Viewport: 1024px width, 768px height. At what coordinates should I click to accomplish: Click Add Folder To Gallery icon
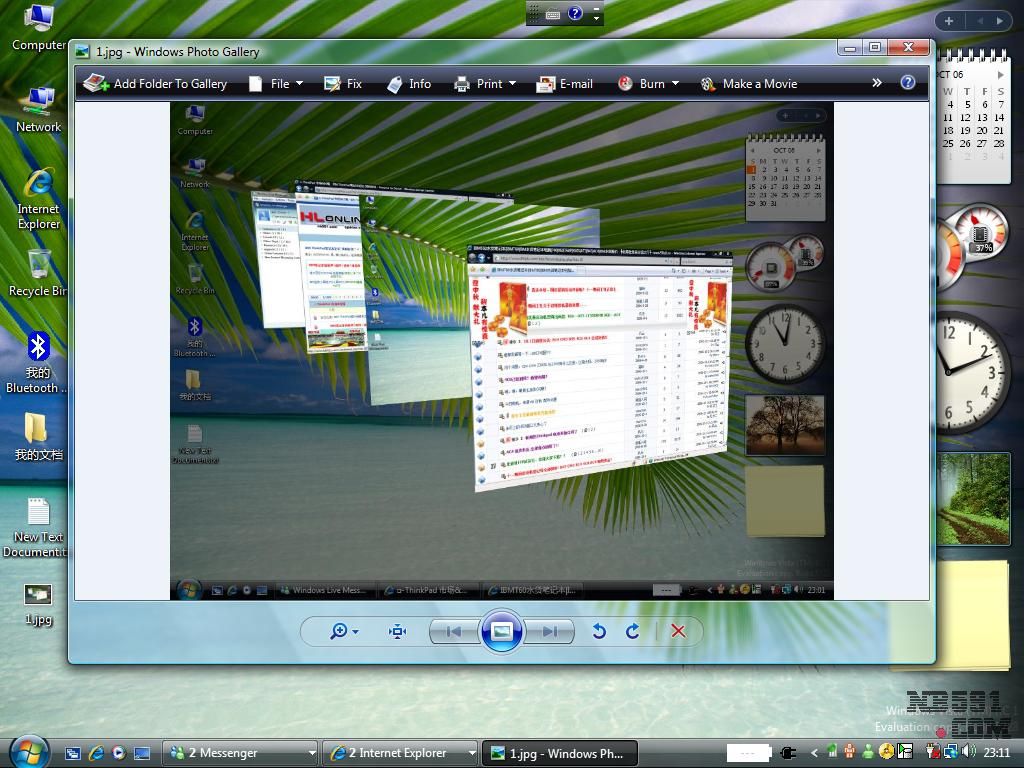pyautogui.click(x=97, y=84)
